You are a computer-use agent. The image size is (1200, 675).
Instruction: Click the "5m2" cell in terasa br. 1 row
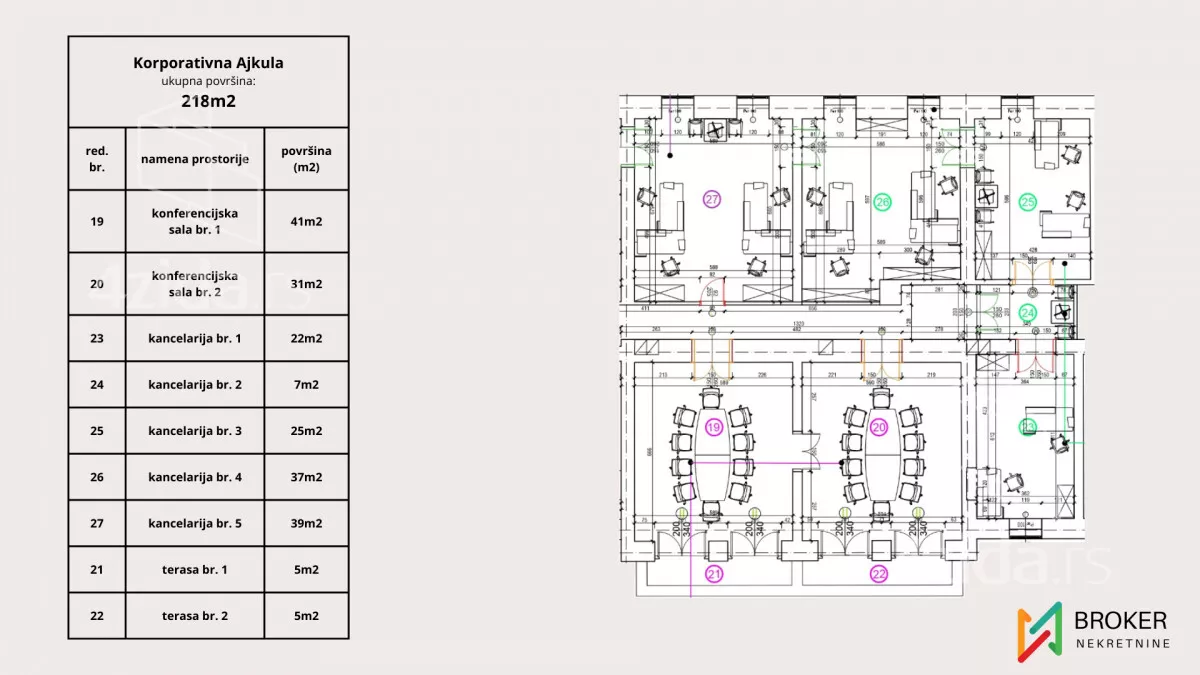pyautogui.click(x=307, y=569)
